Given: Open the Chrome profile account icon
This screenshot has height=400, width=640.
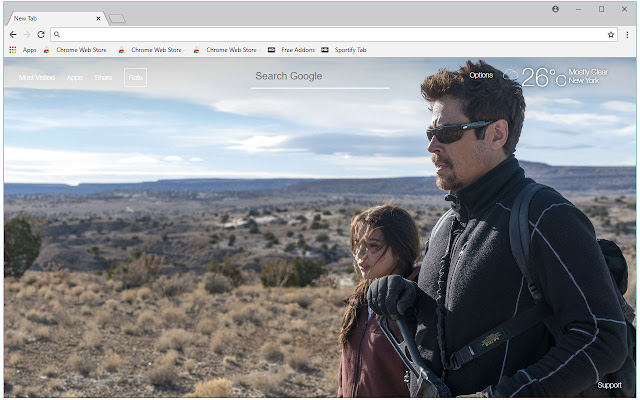Looking at the screenshot, I should (x=556, y=9).
